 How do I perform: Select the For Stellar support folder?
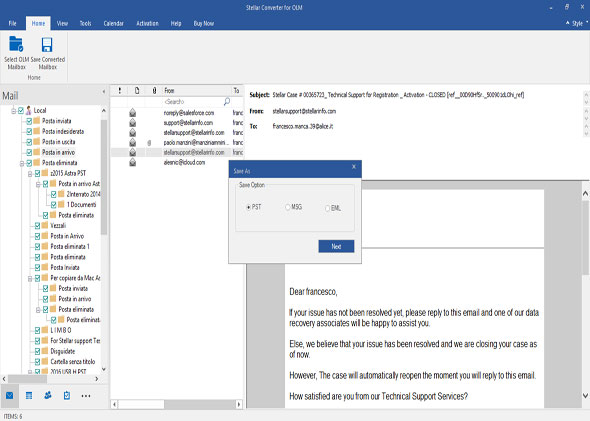click(x=75, y=340)
